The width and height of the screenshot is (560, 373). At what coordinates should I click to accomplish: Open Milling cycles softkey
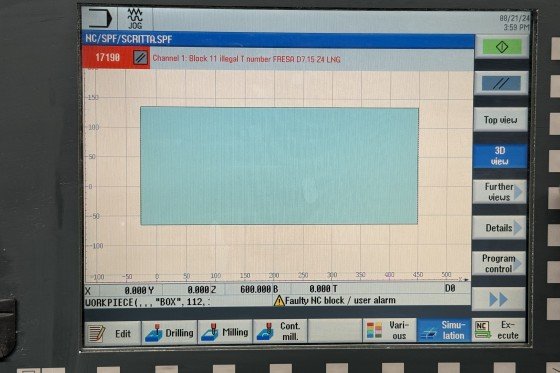225,332
